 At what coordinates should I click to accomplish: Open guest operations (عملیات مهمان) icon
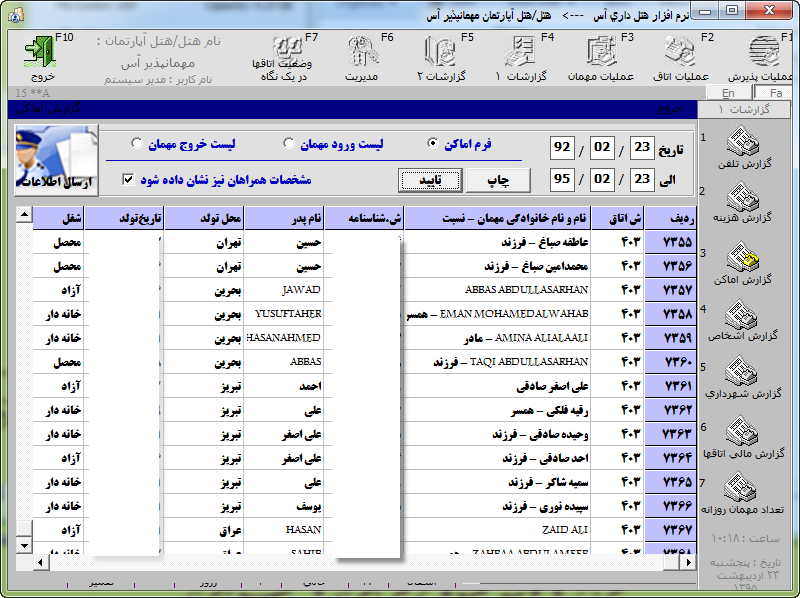(x=601, y=50)
